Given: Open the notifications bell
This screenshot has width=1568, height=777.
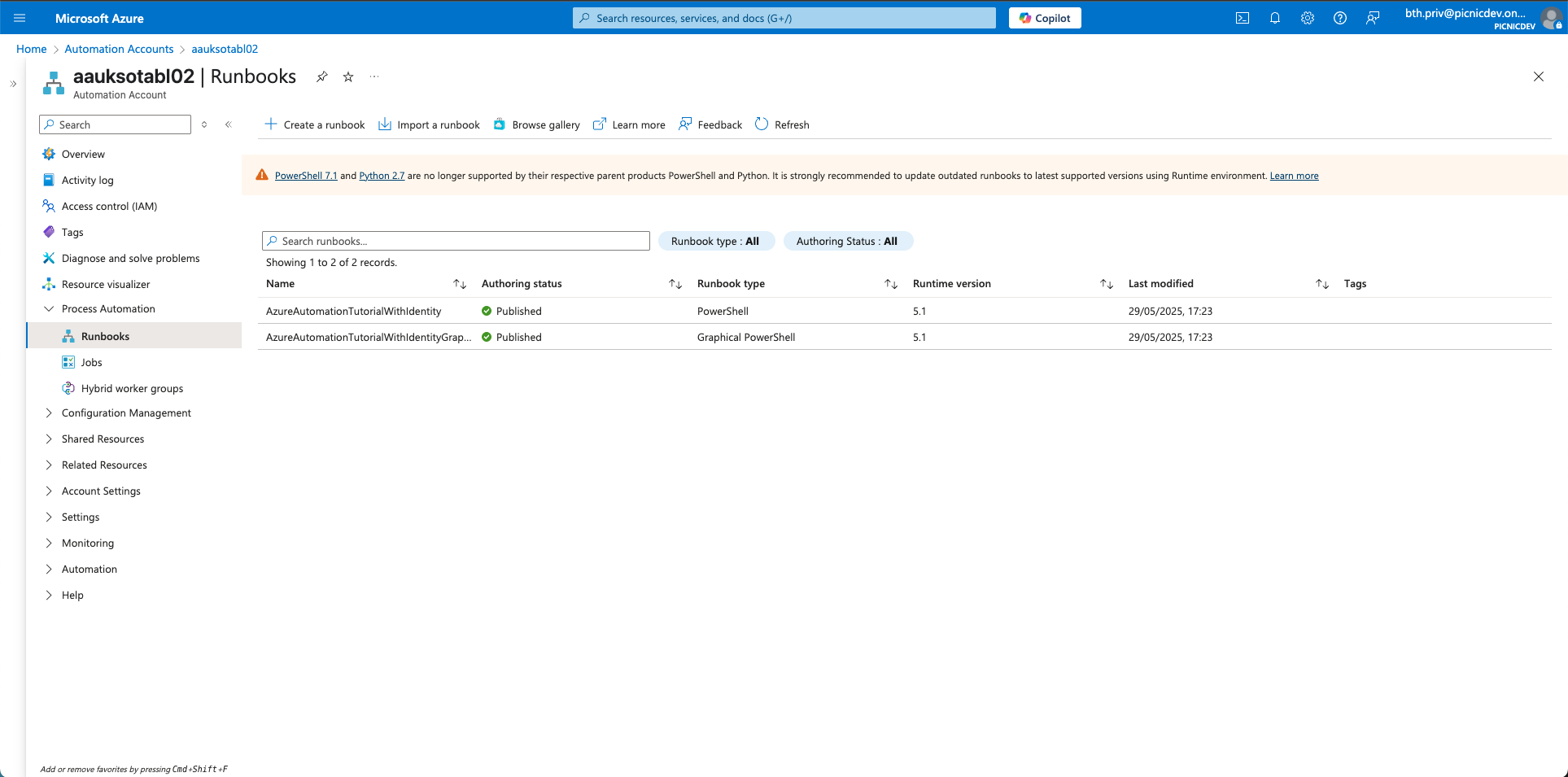Looking at the screenshot, I should [1275, 18].
